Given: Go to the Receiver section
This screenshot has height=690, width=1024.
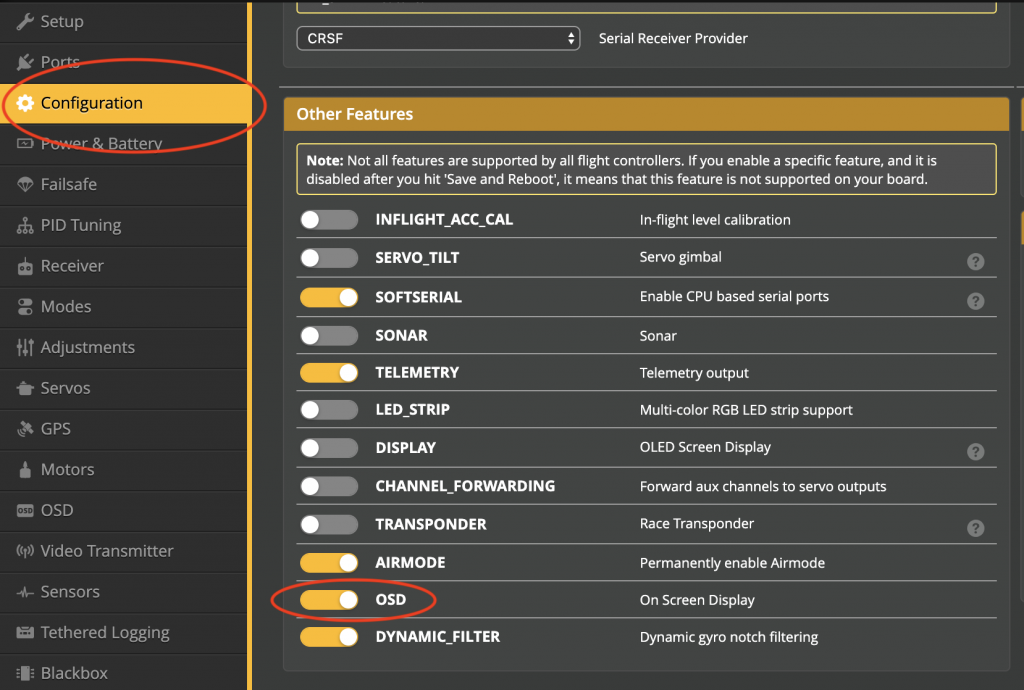Looking at the screenshot, I should (70, 266).
